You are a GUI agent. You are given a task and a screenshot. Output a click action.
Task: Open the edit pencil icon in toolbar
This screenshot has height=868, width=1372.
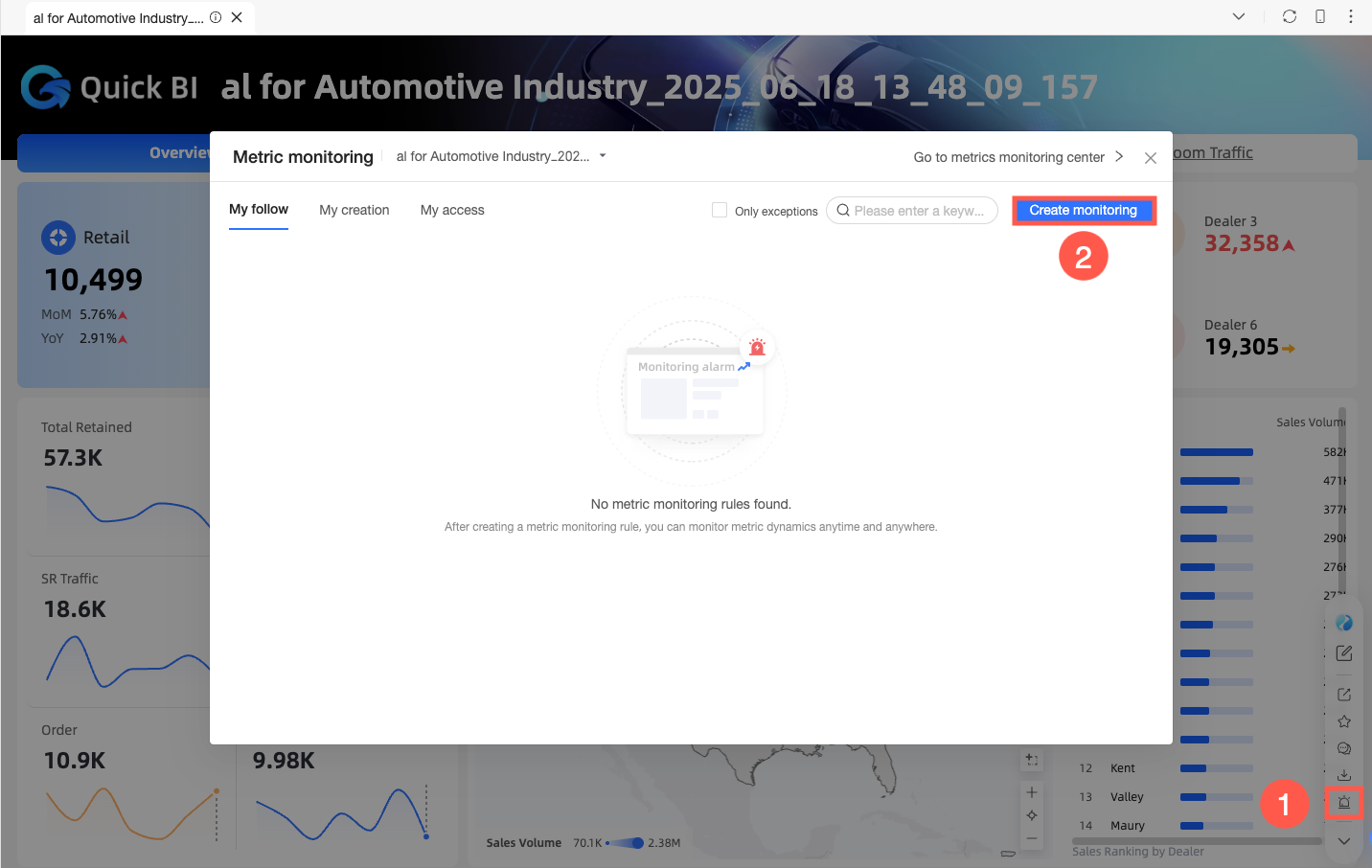(1344, 653)
